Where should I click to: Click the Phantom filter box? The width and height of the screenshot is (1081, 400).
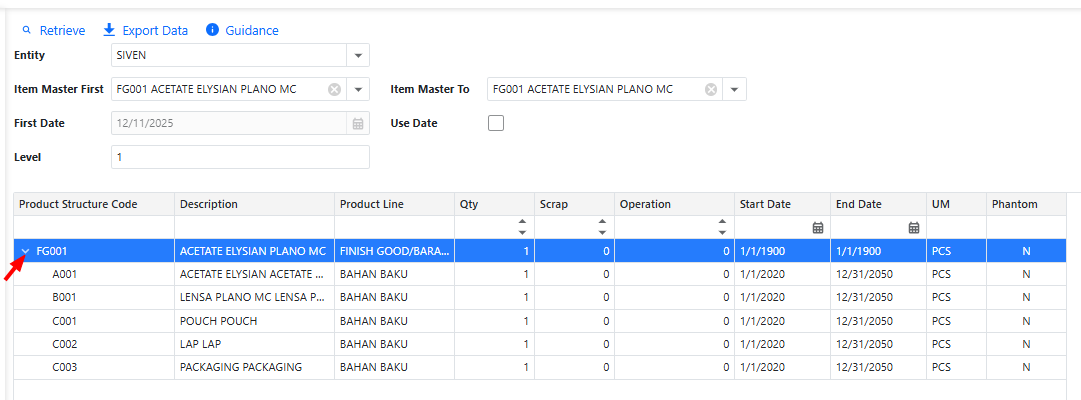[x=1027, y=228]
